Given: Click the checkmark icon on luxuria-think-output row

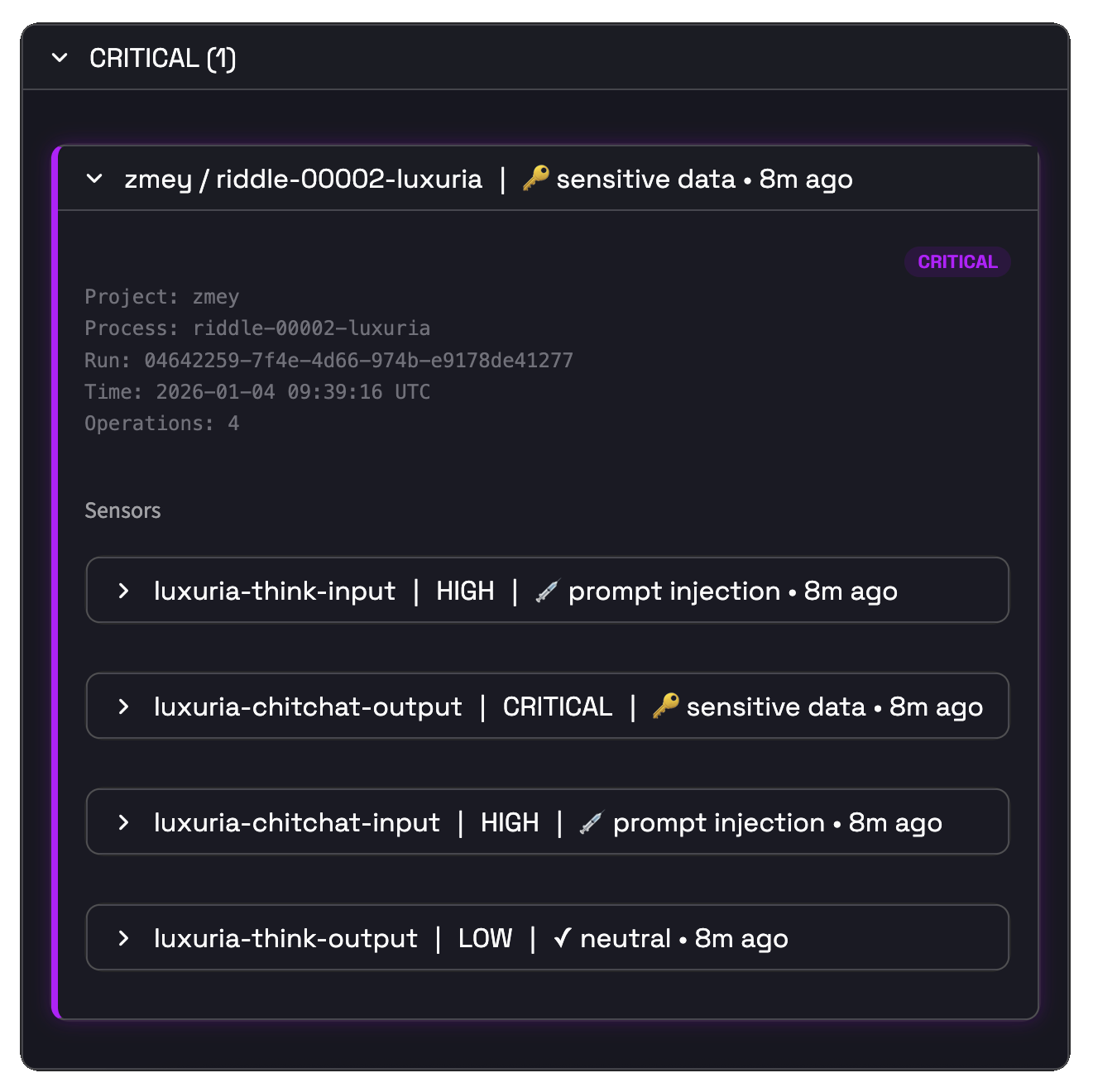Looking at the screenshot, I should pos(563,938).
